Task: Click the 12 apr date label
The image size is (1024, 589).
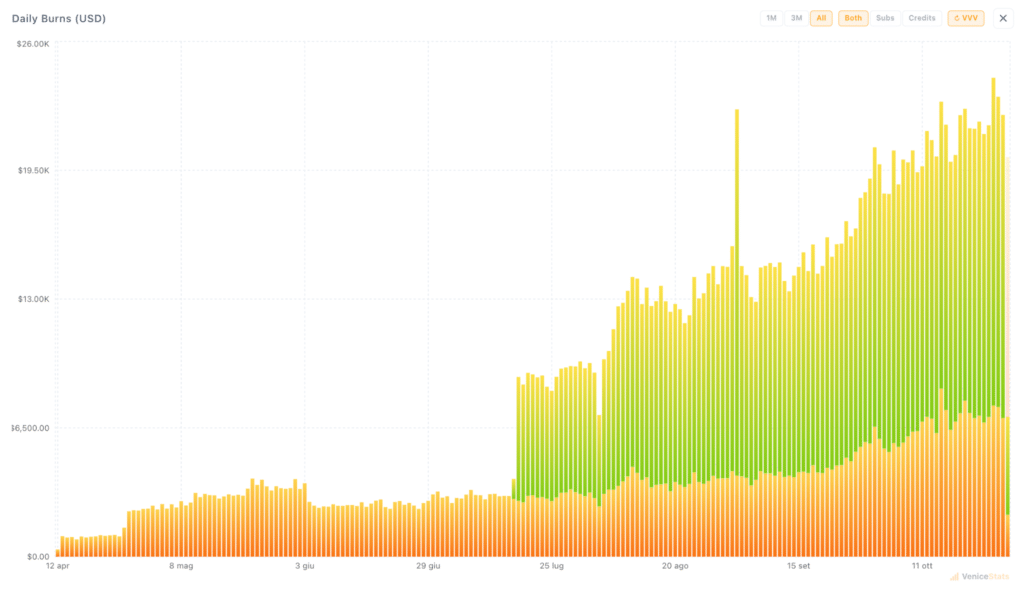Action: pyautogui.click(x=57, y=565)
